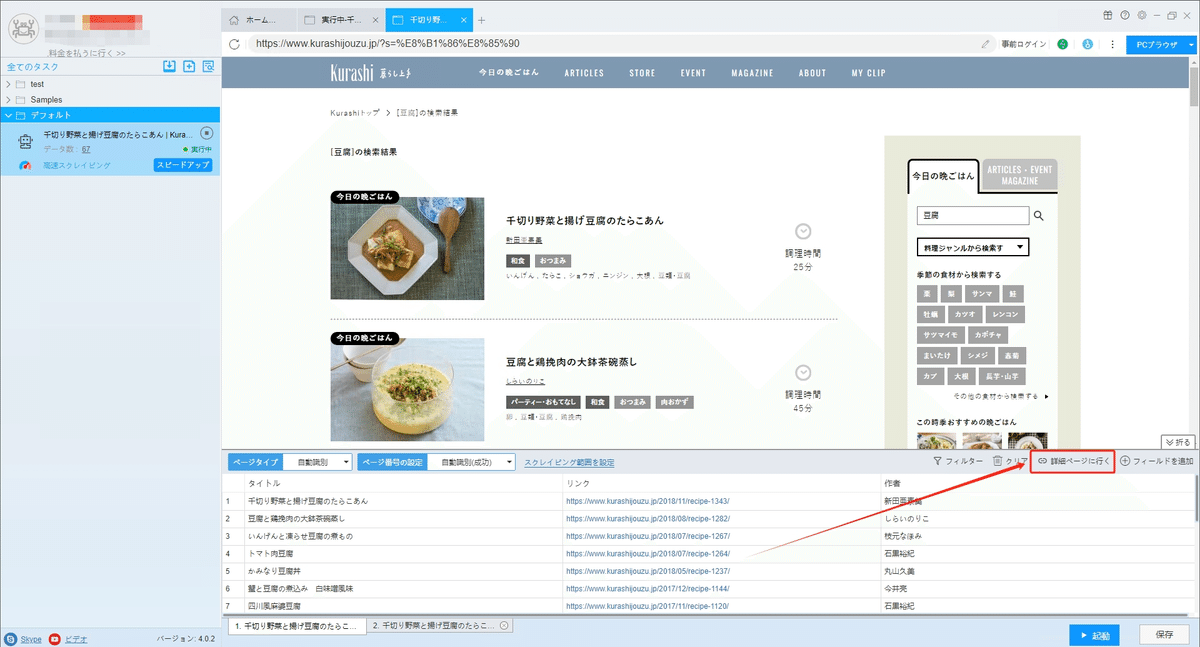The image size is (1200, 647).
Task: Open MY CLIP in the site navigation
Action: click(x=870, y=73)
